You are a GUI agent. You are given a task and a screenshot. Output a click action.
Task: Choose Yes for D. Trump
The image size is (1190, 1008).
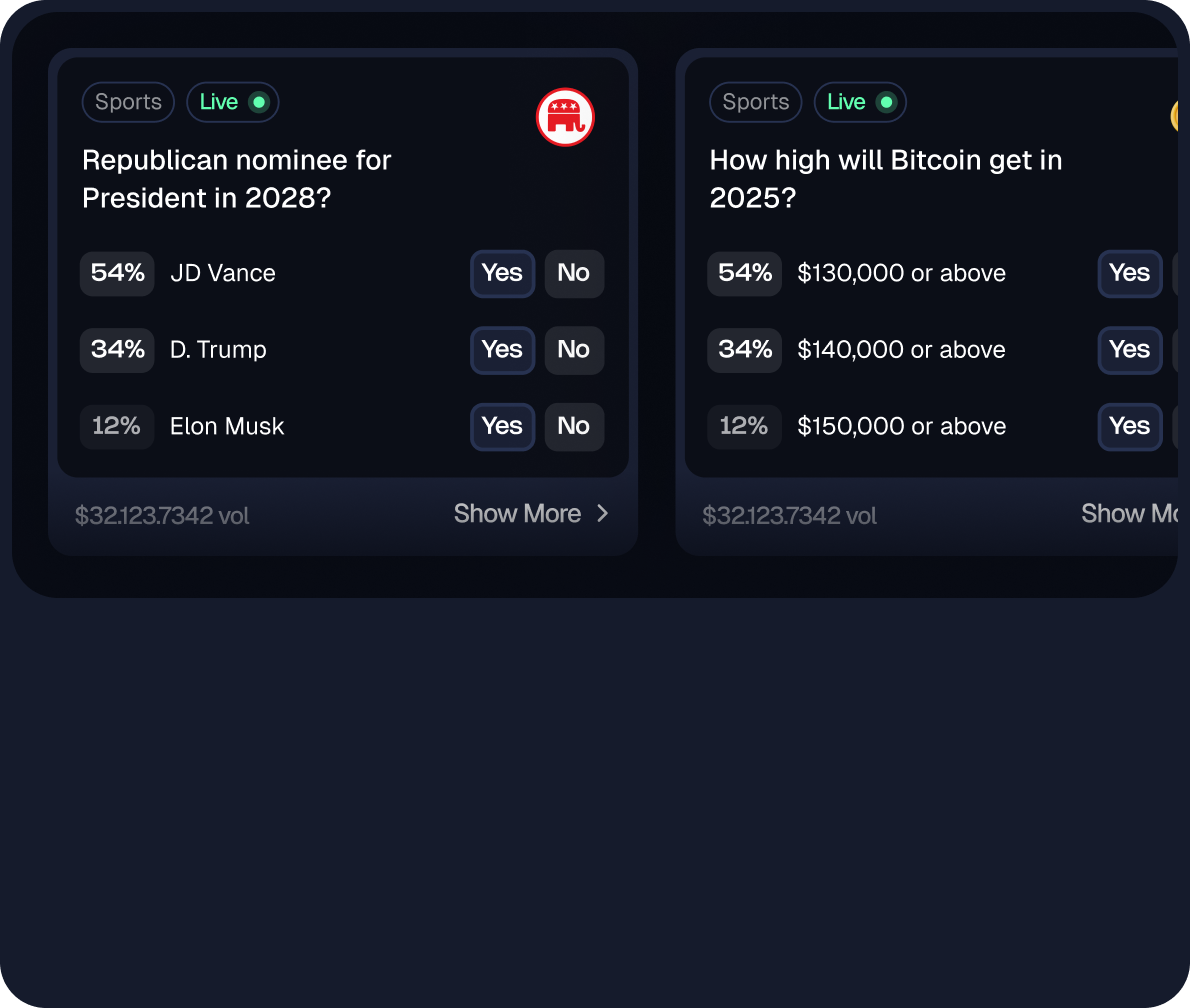click(502, 350)
